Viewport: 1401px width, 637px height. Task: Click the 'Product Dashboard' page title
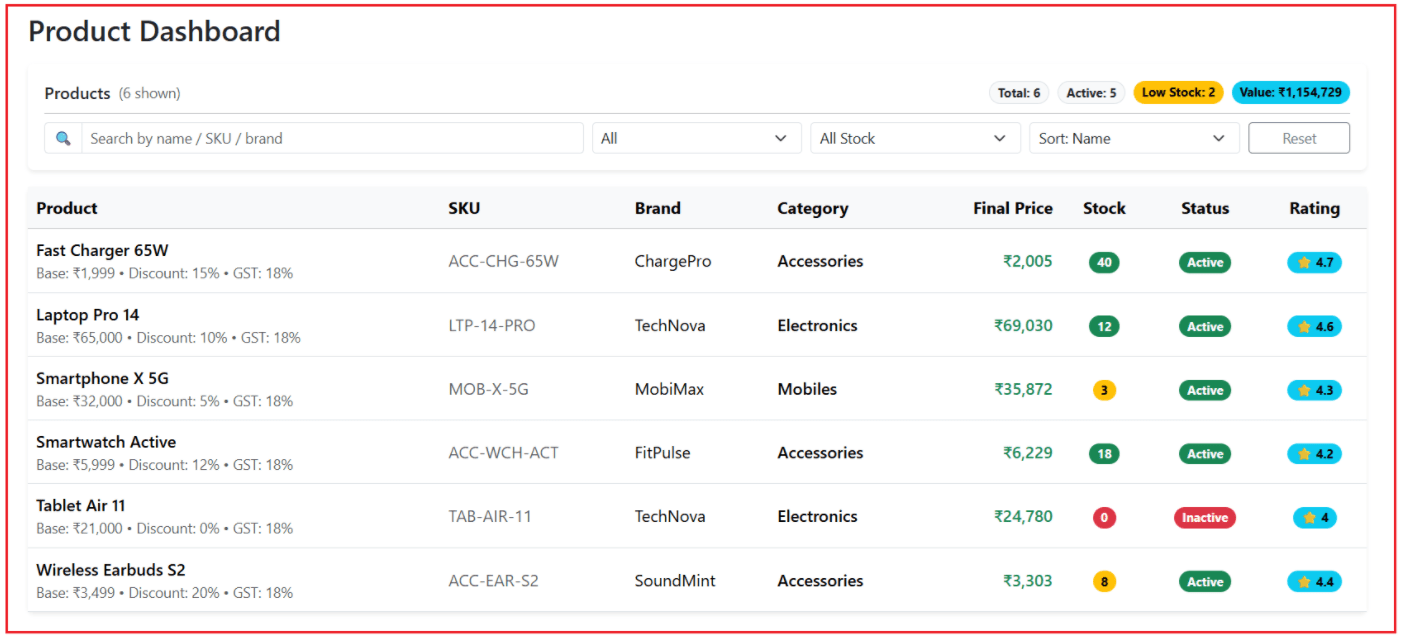154,32
